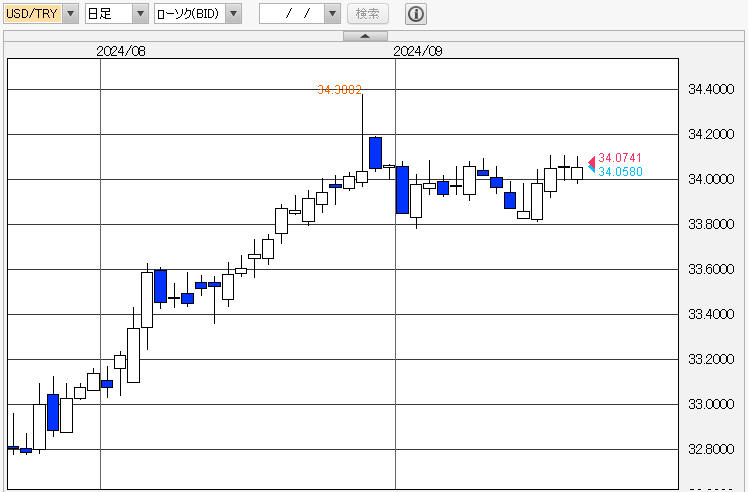The image size is (748, 492).
Task: Open the date picker dropdown arrow
Action: pos(332,13)
